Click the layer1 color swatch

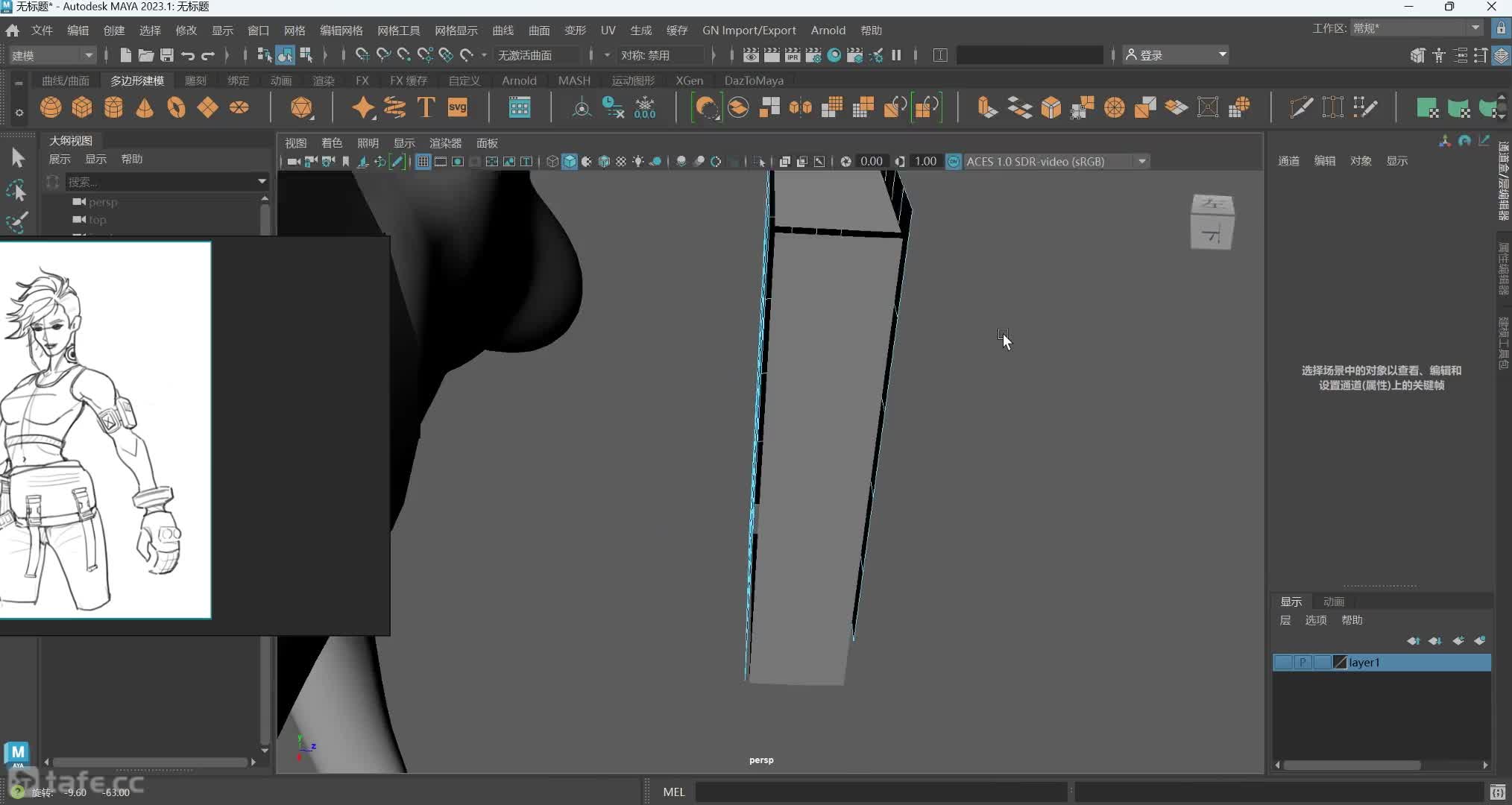click(1340, 662)
